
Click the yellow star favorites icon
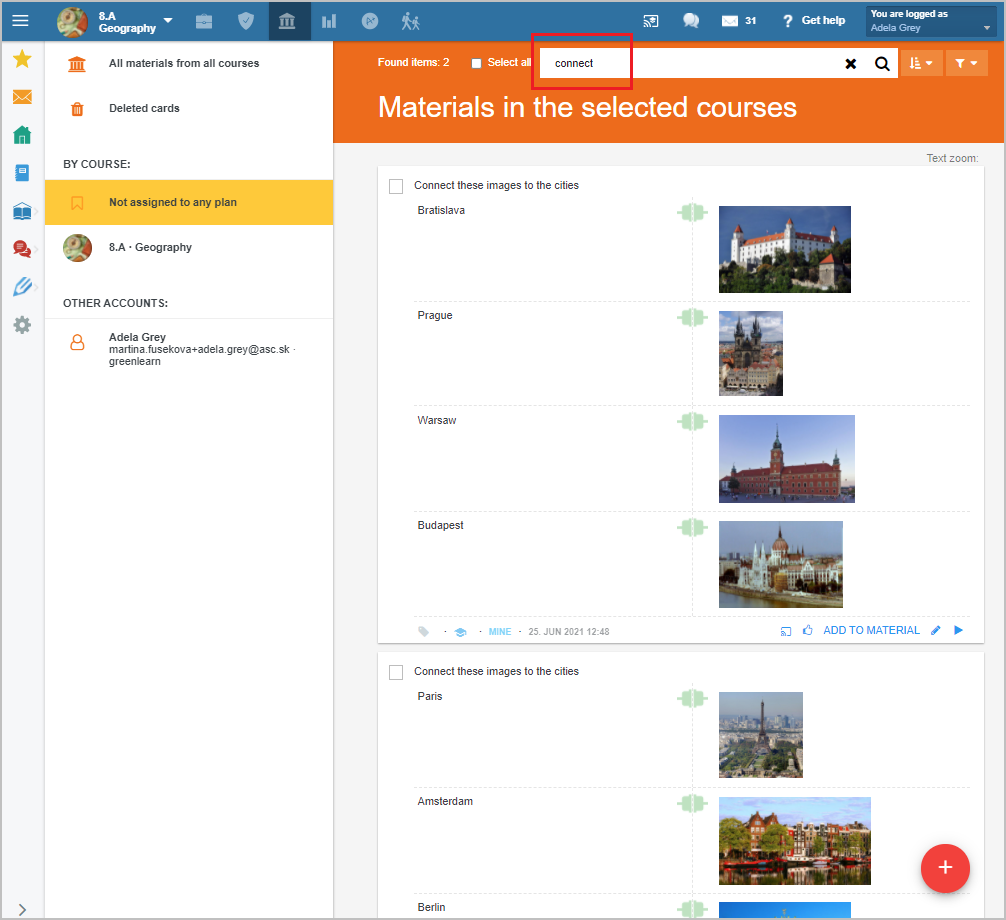click(22, 59)
